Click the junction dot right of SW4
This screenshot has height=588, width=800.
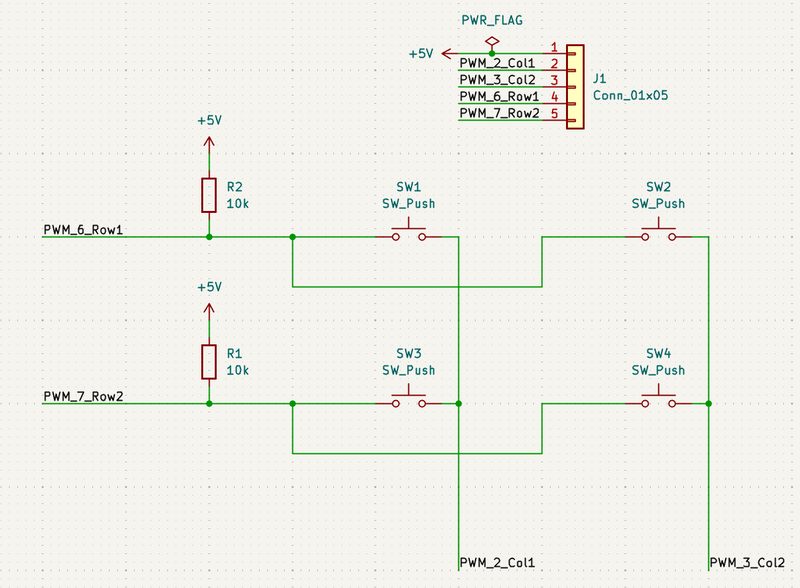709,404
